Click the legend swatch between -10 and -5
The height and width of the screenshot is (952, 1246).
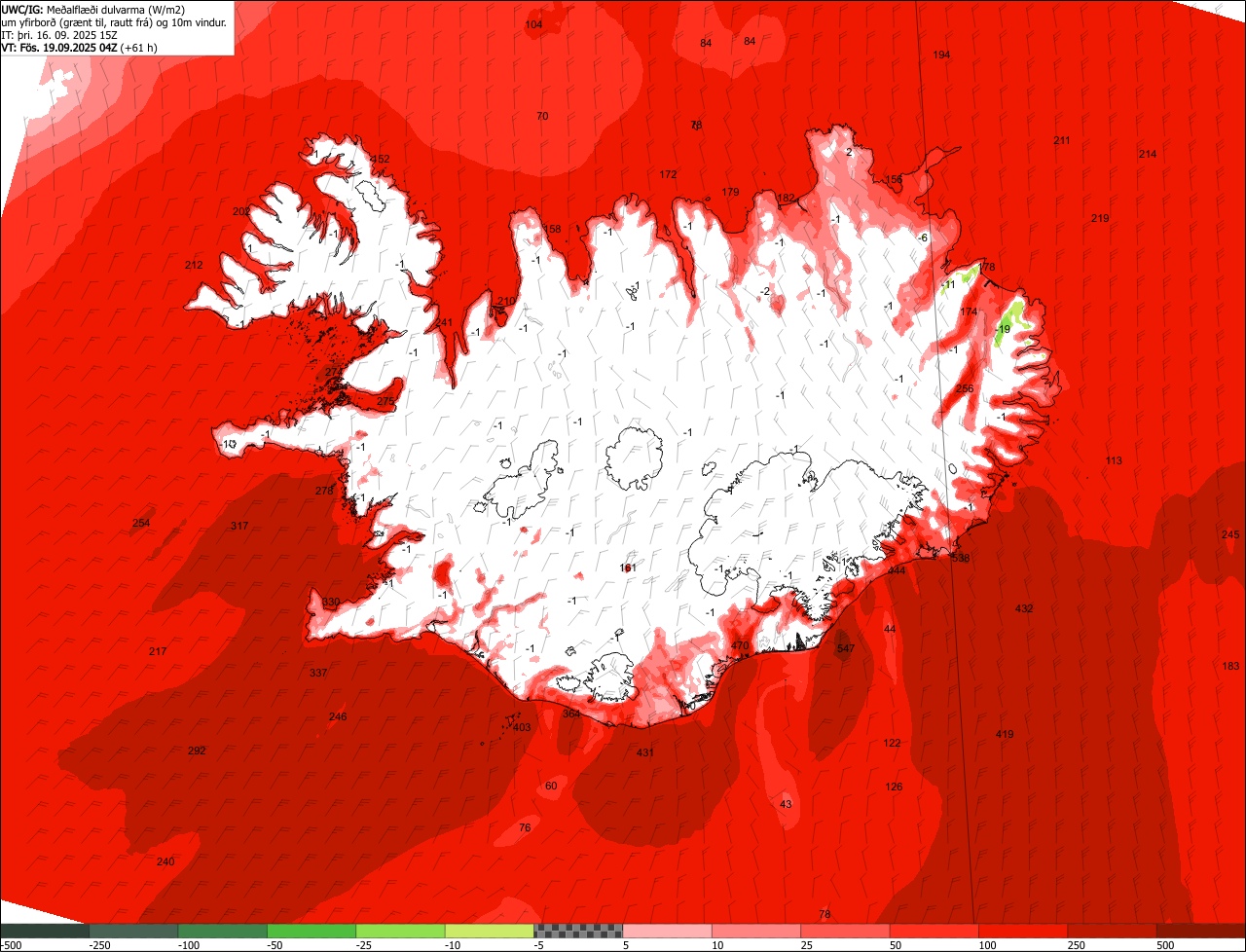point(489,931)
